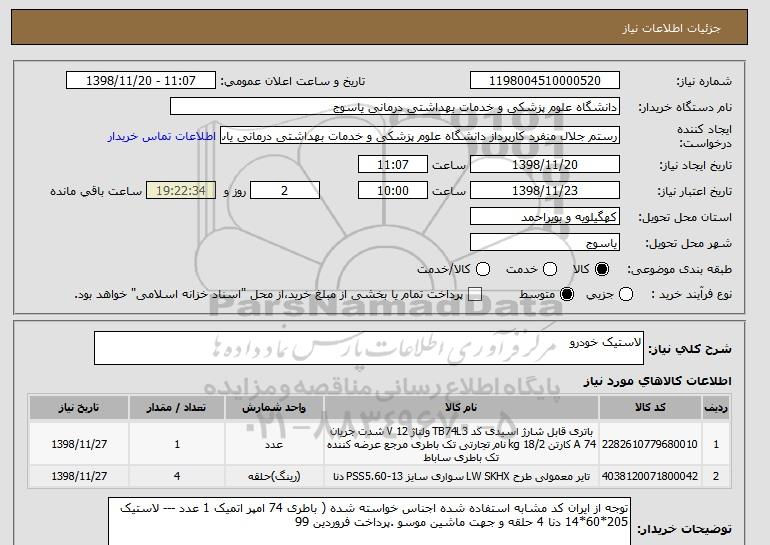
Task: Click the need date in the battery row
Action: [x=79, y=444]
